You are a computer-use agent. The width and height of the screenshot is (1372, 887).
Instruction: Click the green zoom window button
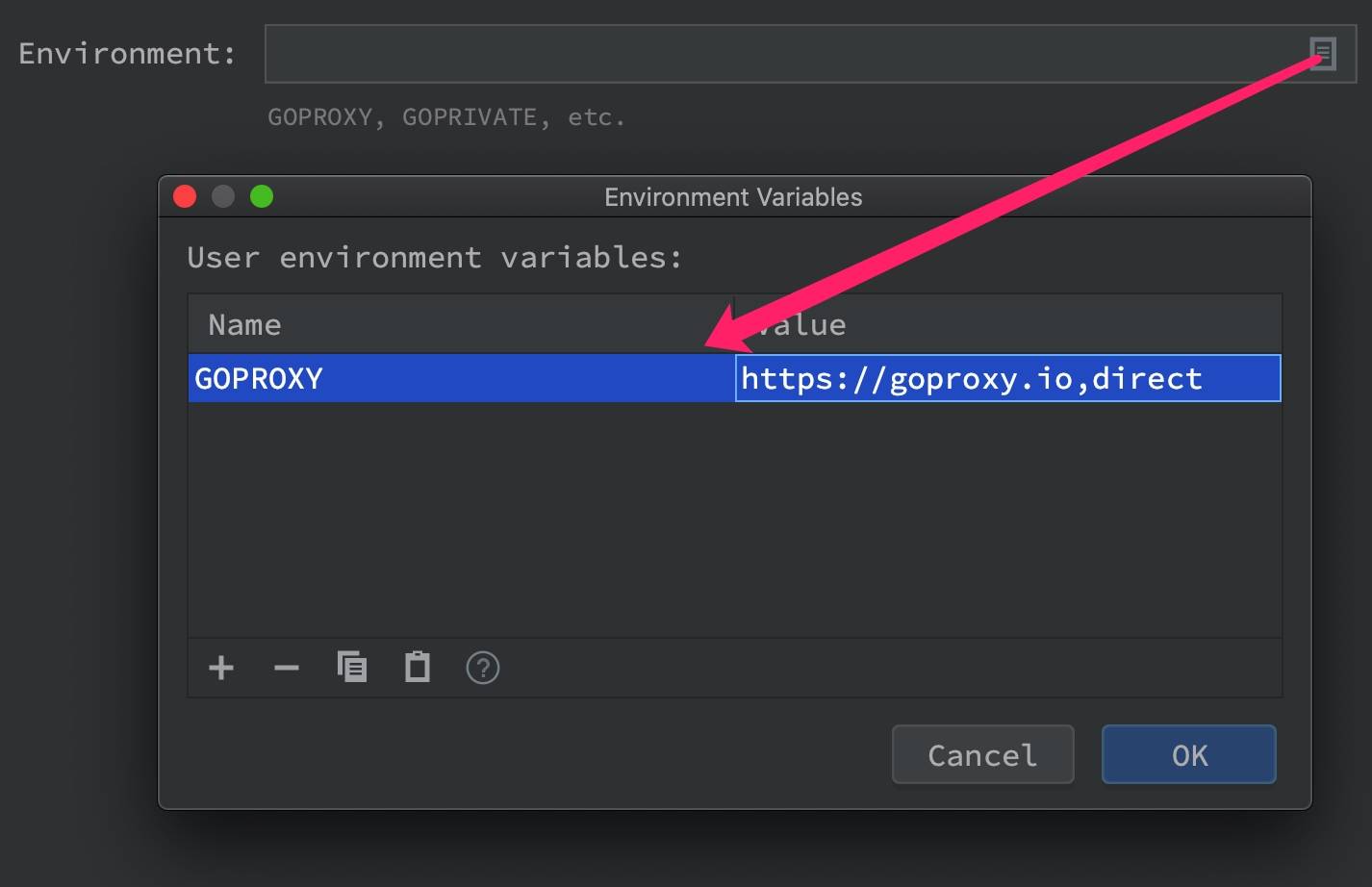pos(262,197)
